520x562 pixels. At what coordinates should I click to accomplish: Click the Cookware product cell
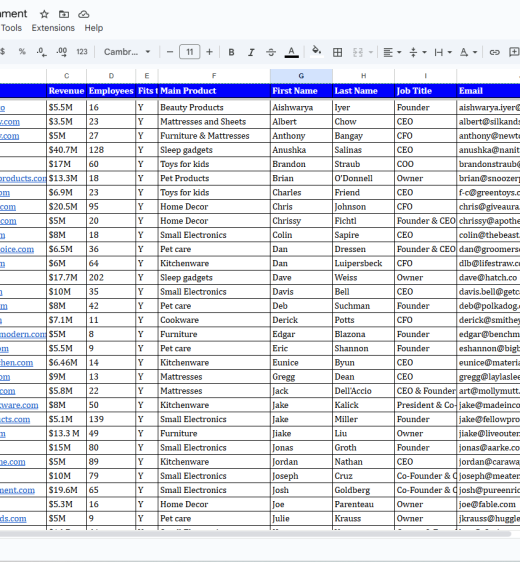coord(214,320)
